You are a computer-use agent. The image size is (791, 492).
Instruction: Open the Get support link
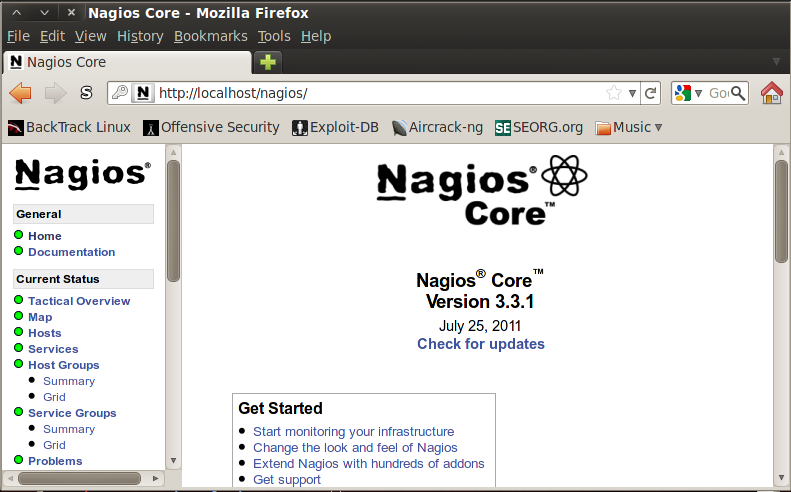pos(287,479)
